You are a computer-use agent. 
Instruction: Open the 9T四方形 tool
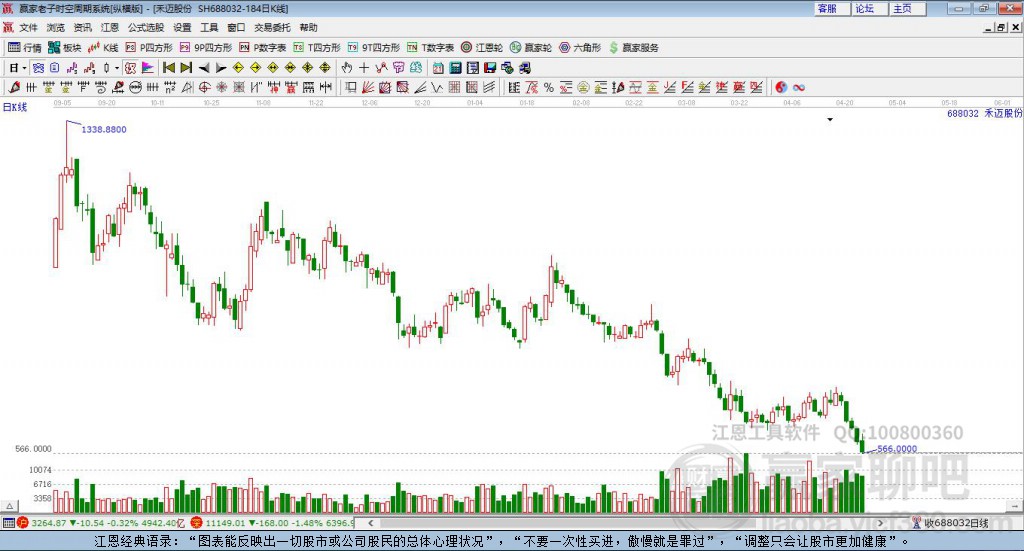point(374,48)
